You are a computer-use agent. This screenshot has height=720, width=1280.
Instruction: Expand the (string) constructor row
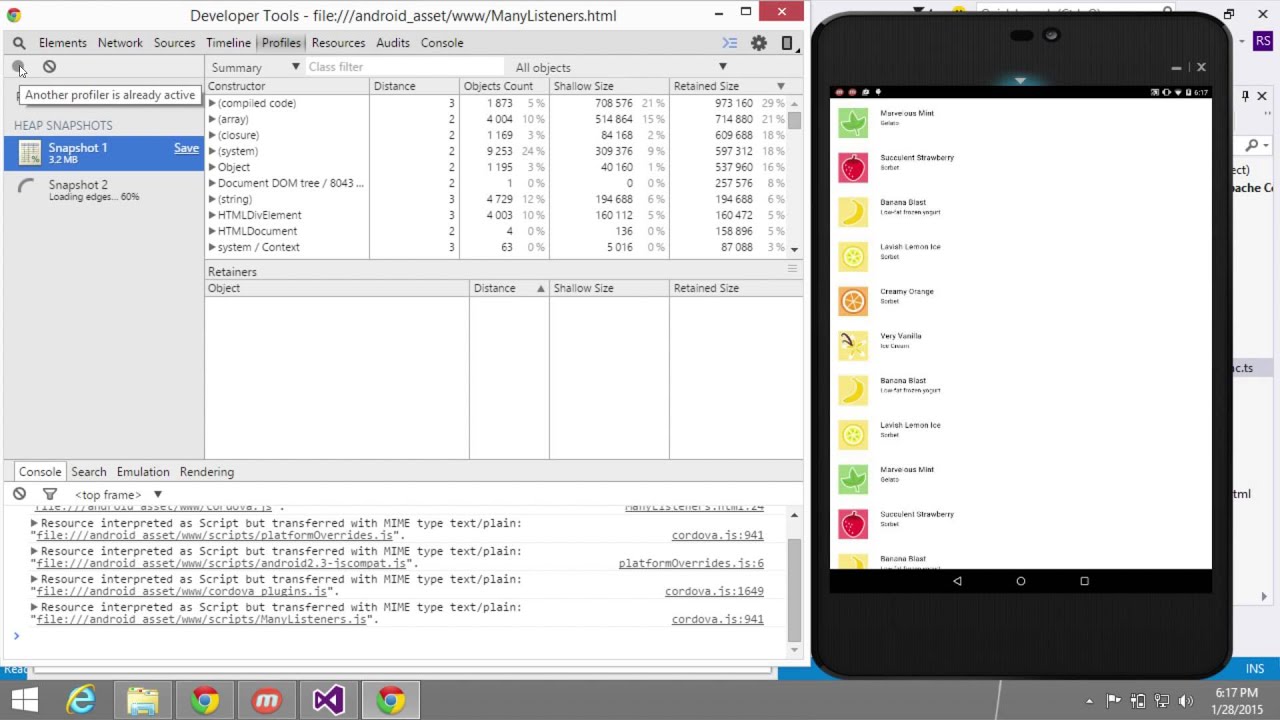(212, 199)
